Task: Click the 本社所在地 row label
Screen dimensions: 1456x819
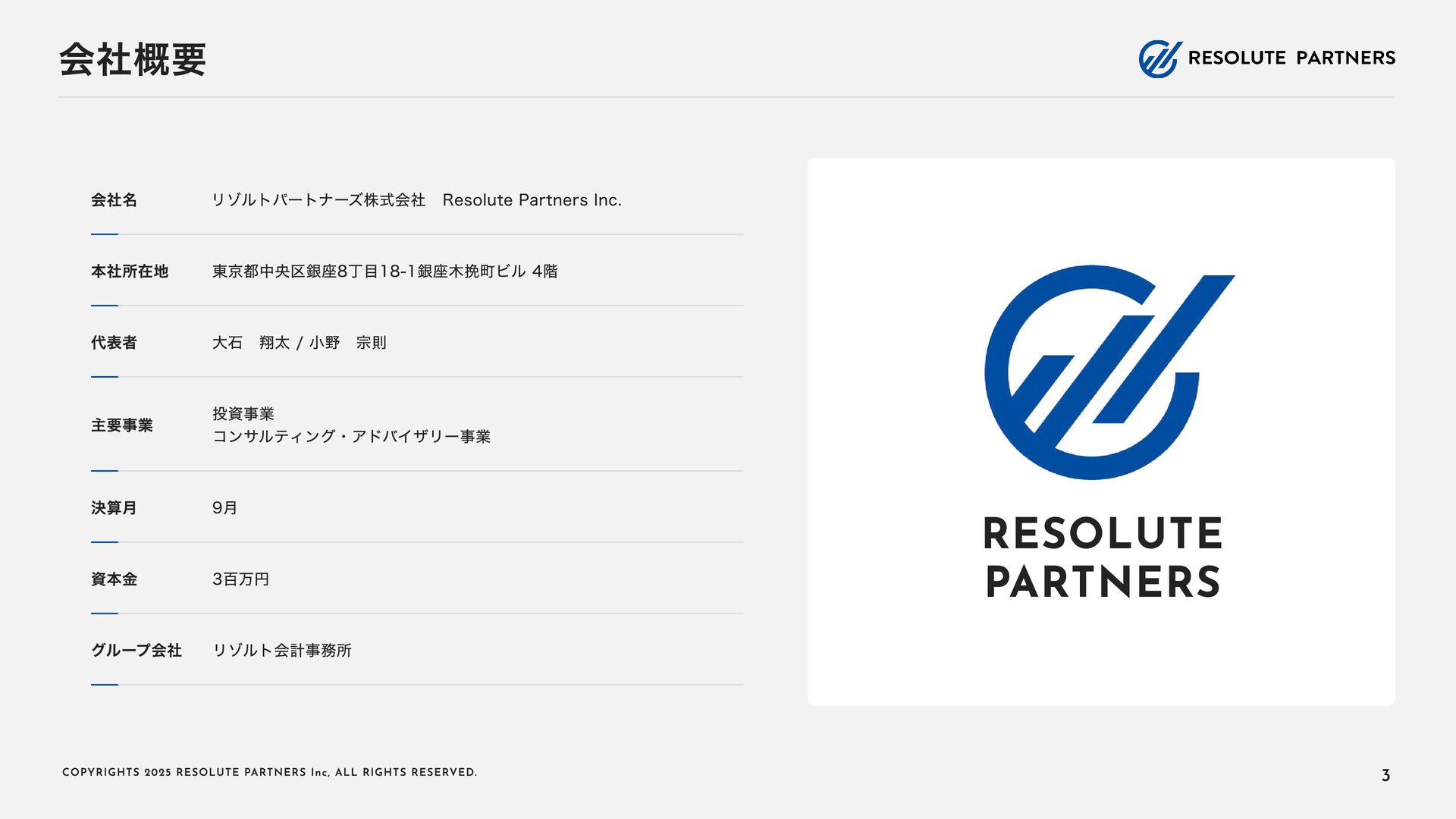Action: [130, 271]
